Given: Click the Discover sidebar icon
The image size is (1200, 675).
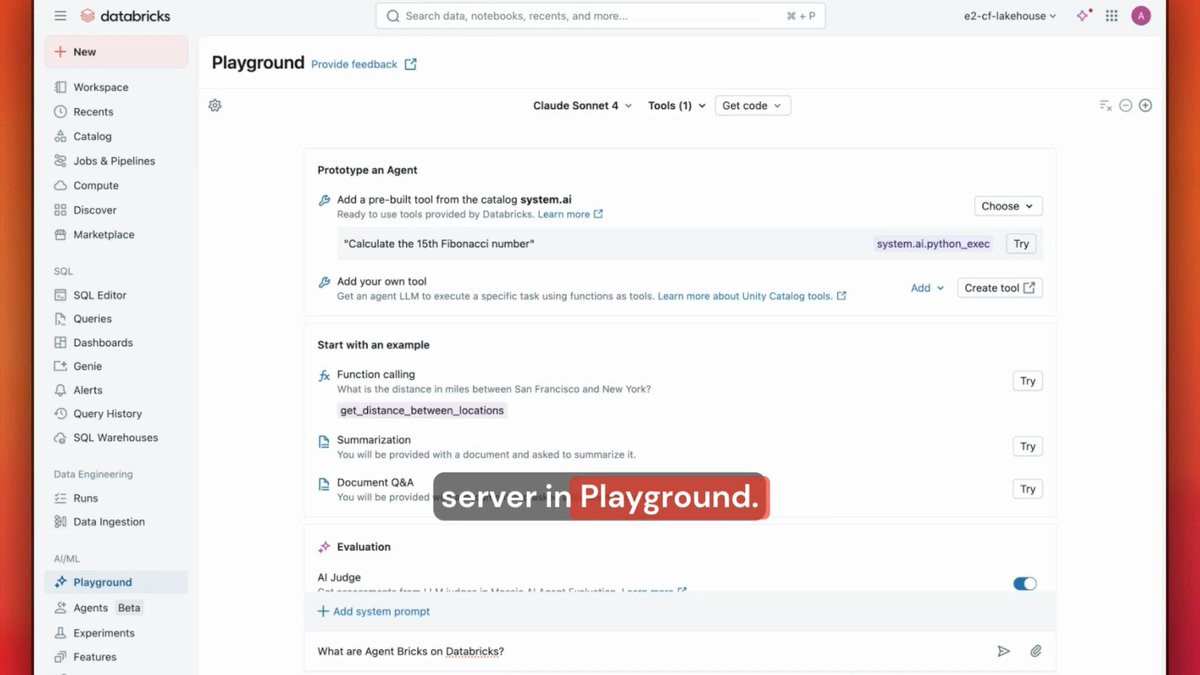Looking at the screenshot, I should click(61, 210).
